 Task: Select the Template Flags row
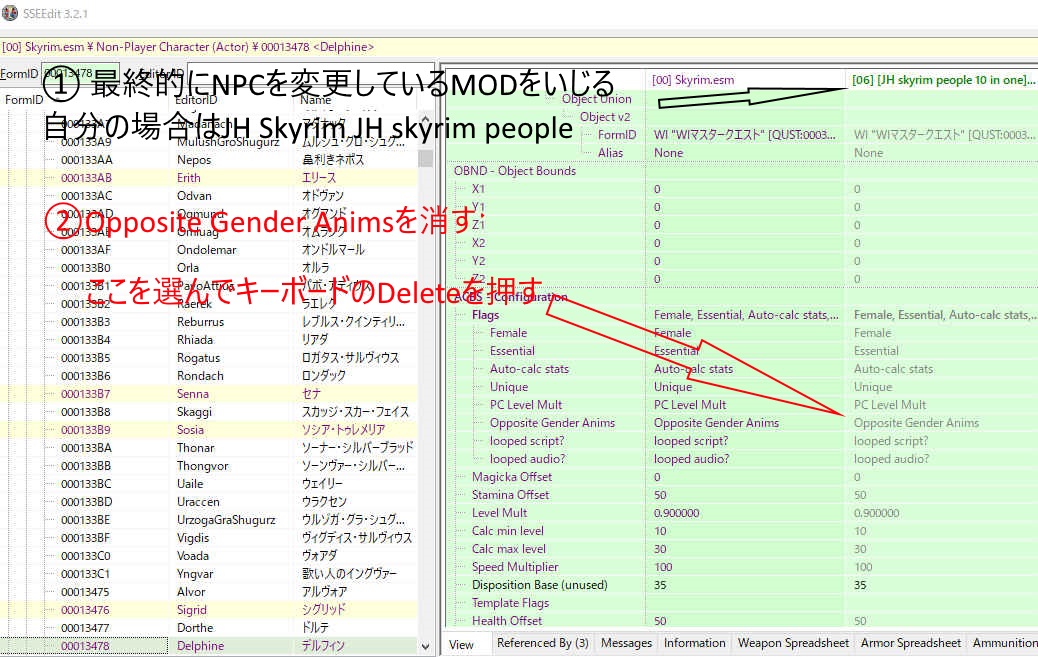tap(510, 603)
